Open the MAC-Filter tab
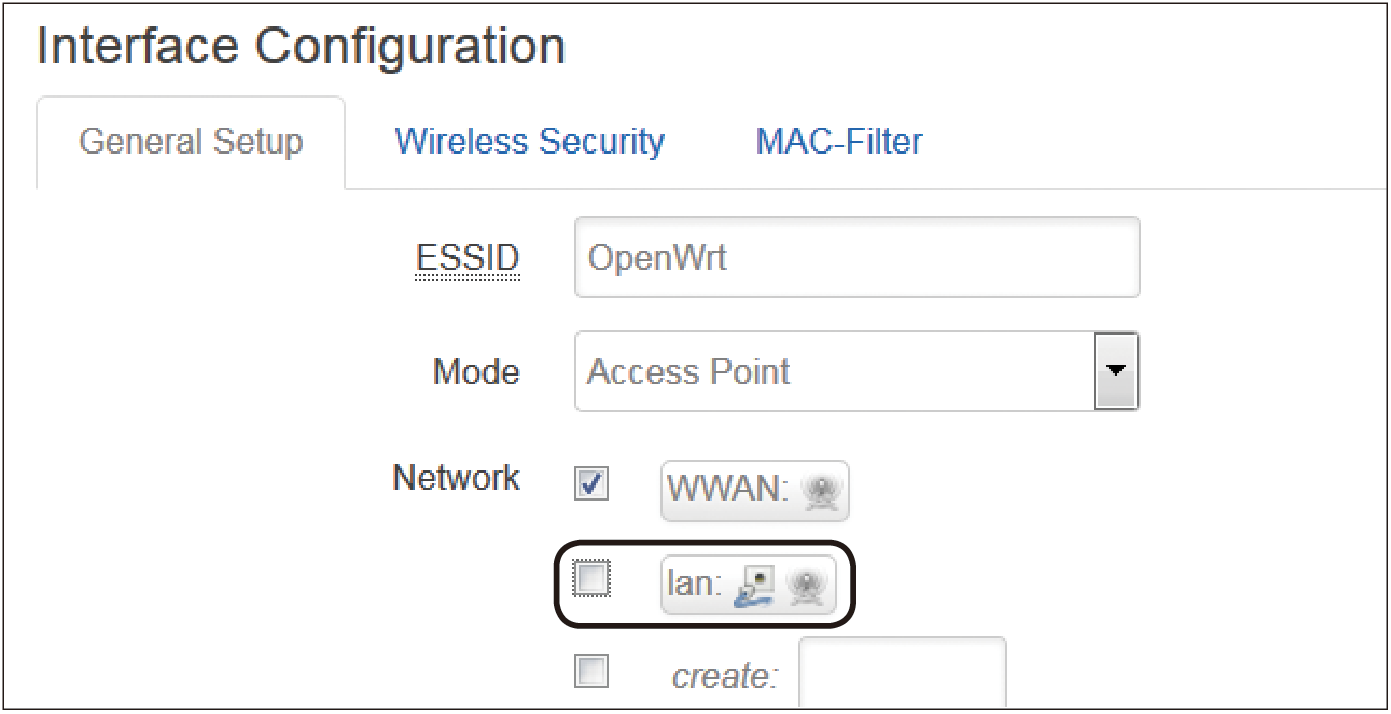Image resolution: width=1391 pixels, height=714 pixels. point(839,141)
